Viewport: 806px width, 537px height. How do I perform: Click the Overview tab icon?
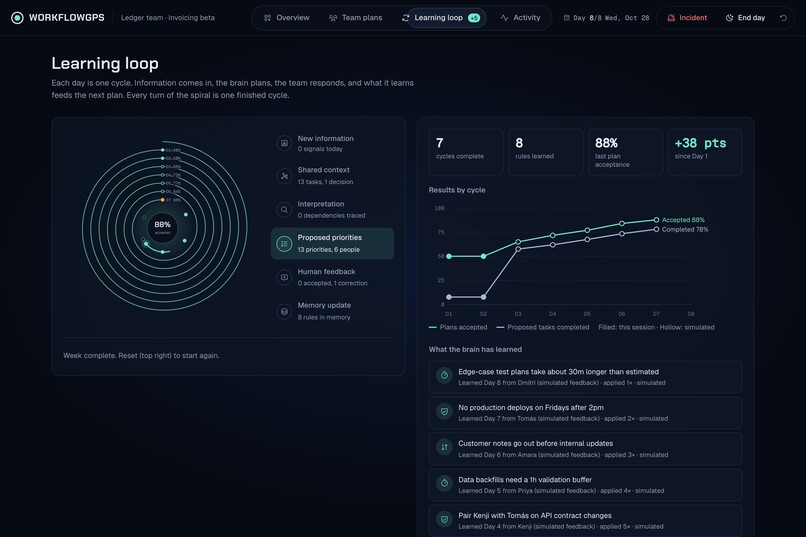point(267,18)
